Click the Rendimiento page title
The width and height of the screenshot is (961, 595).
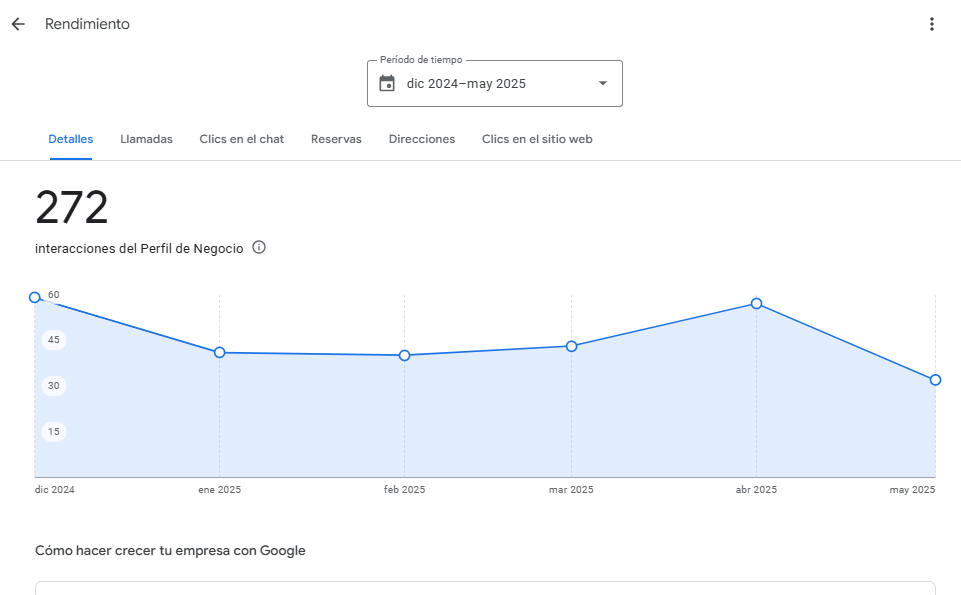point(87,24)
